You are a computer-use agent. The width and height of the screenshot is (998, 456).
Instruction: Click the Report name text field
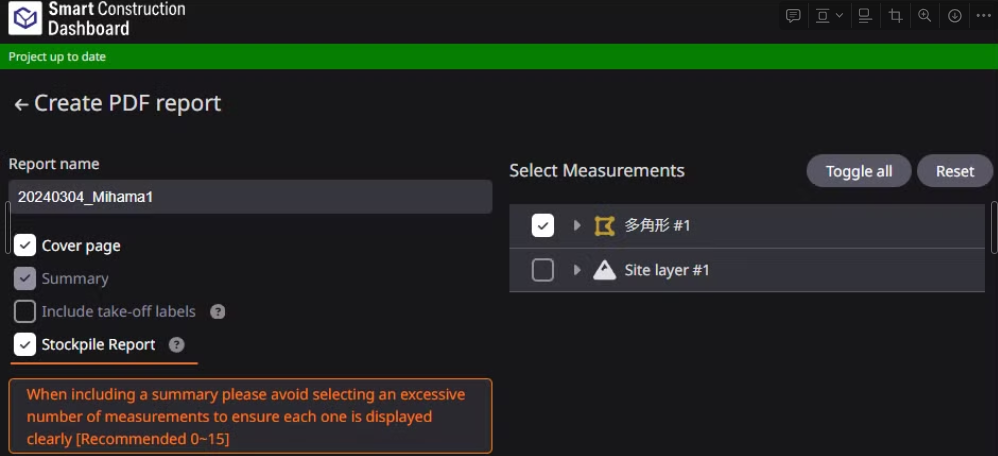coord(250,197)
